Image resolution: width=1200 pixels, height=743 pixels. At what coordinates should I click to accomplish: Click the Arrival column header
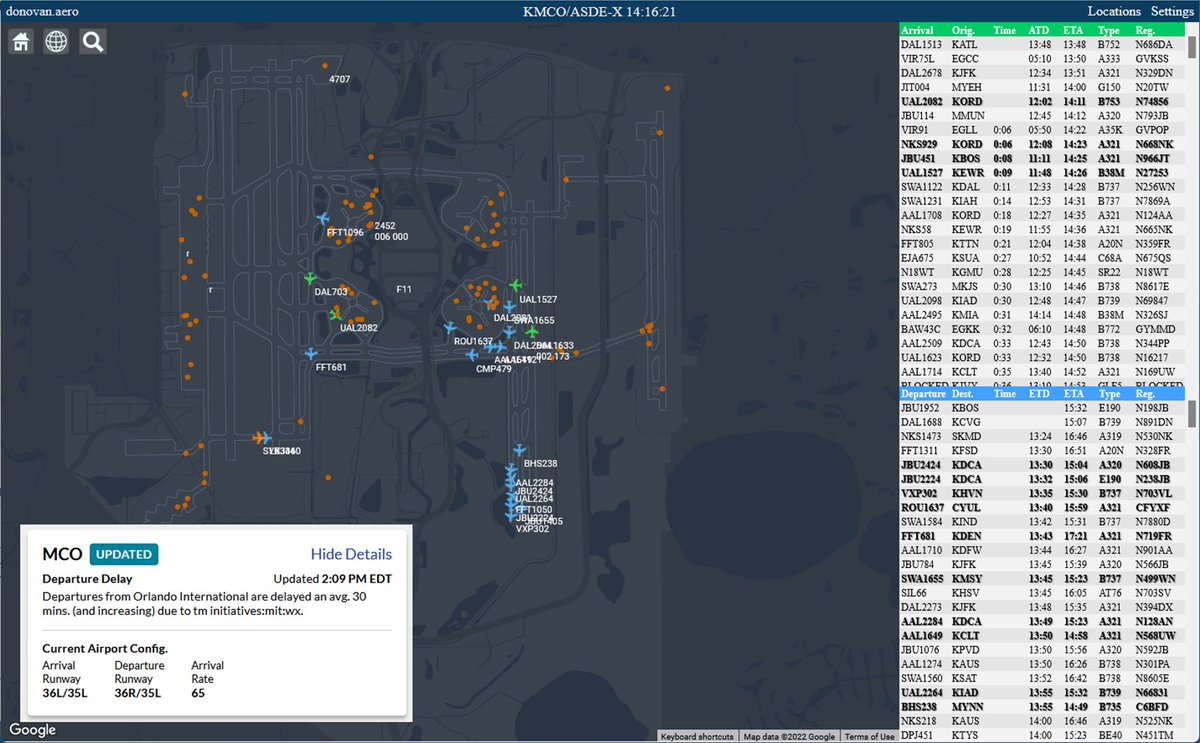[x=918, y=31]
